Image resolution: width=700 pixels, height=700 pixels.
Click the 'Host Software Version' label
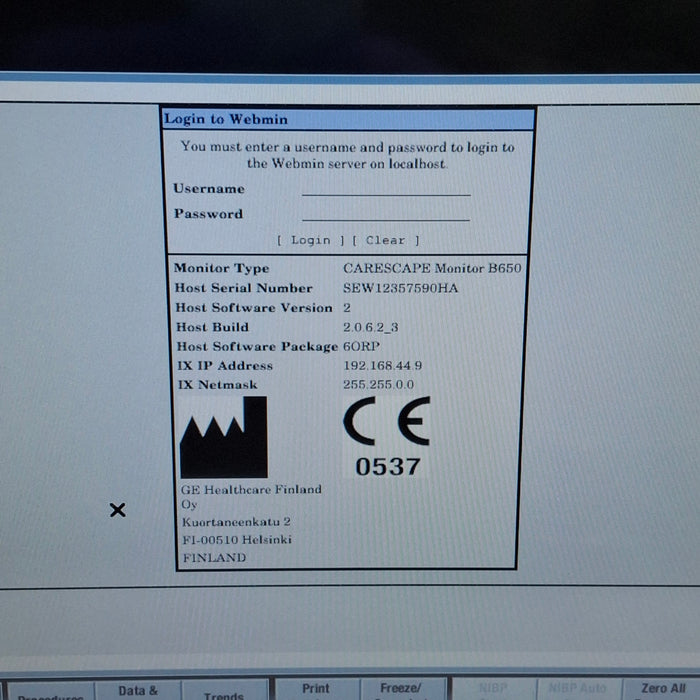(254, 308)
